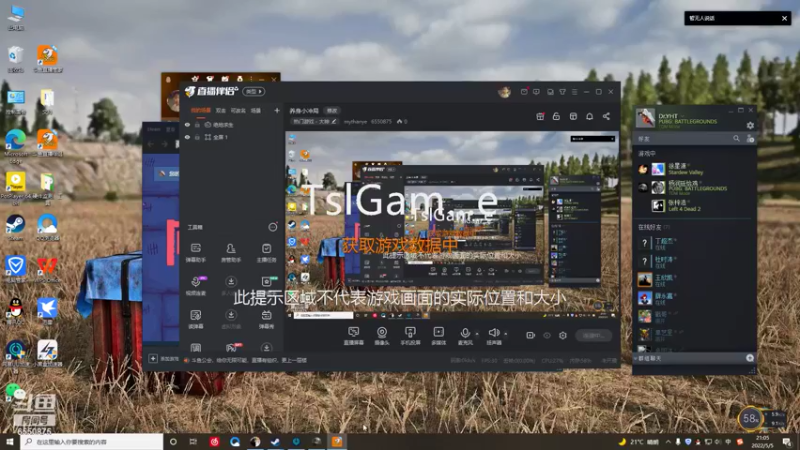The image size is (800, 450).
Task: Add a 摄像头 camera source
Action: click(x=382, y=336)
